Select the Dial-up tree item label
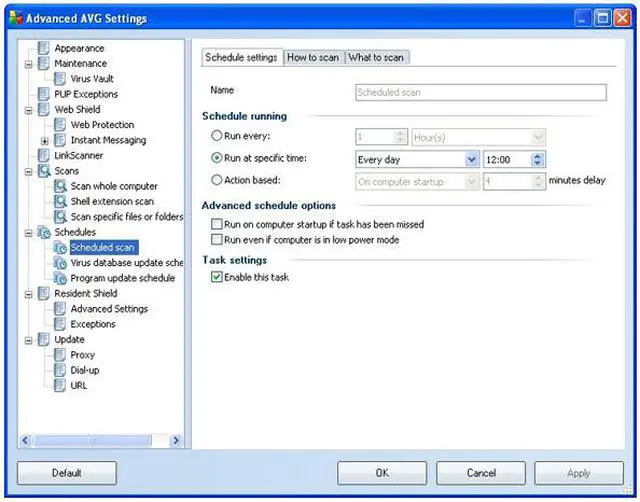 (x=85, y=370)
